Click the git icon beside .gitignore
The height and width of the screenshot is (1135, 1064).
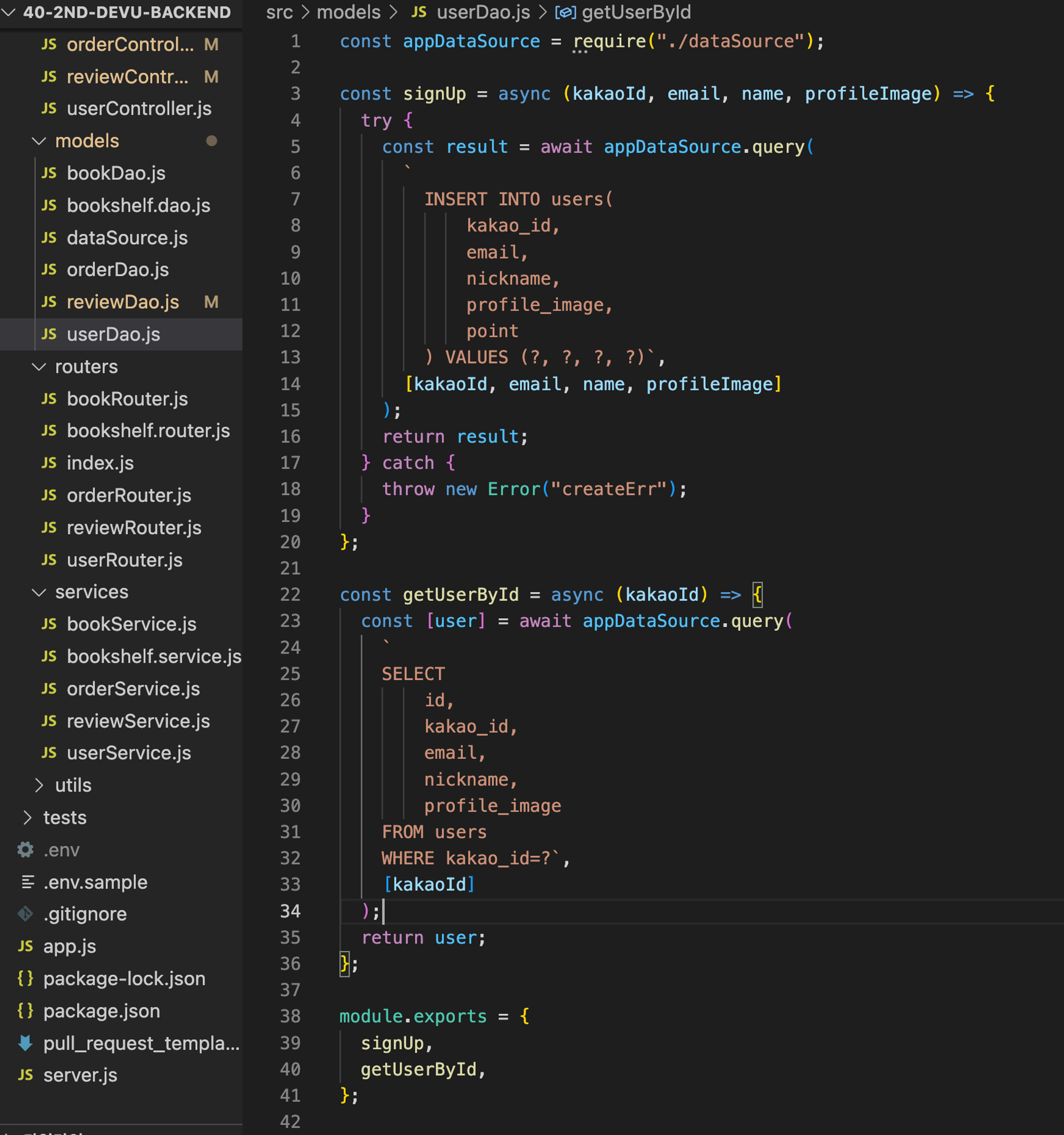point(25,914)
